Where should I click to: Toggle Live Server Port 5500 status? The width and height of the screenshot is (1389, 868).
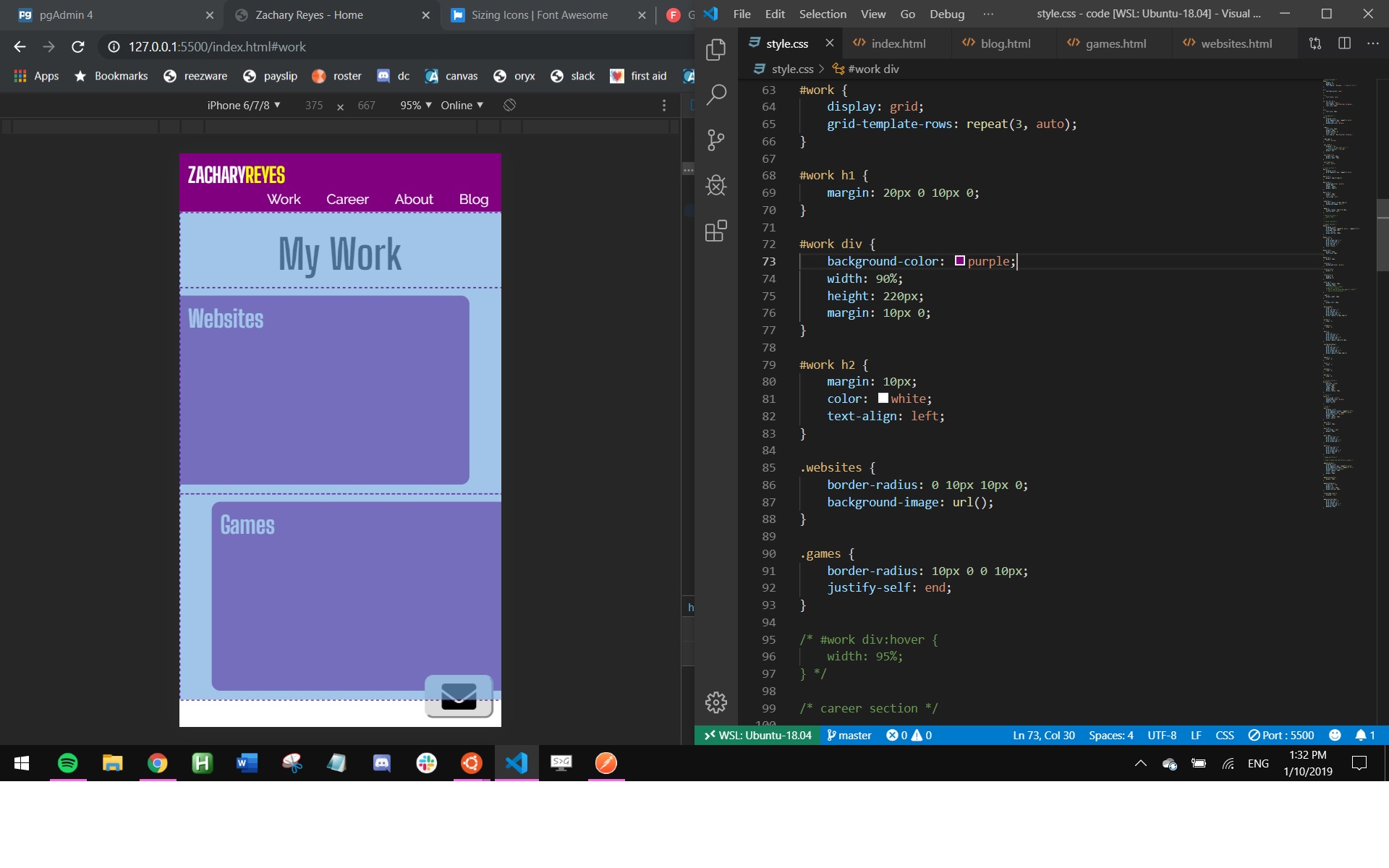(1281, 735)
